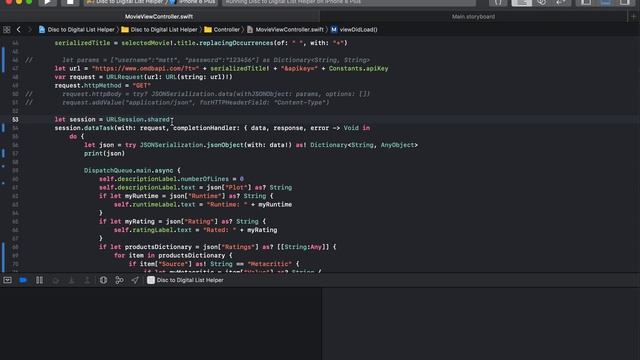This screenshot has width=640, height=360.
Task: Click 'DispatchQueue.main.async {' line
Action: 132,171
